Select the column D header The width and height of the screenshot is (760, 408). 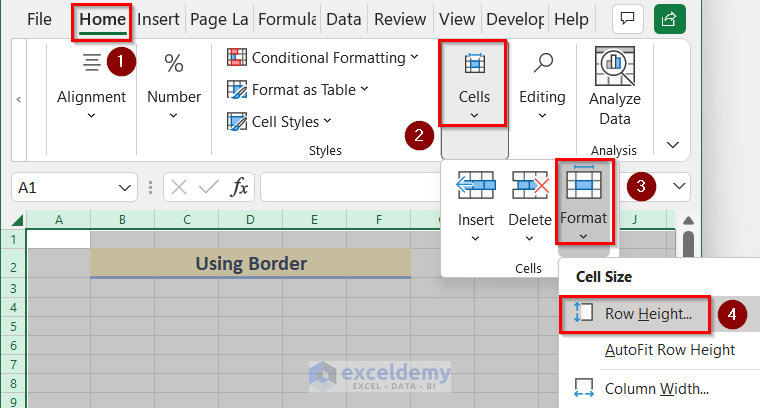click(250, 220)
